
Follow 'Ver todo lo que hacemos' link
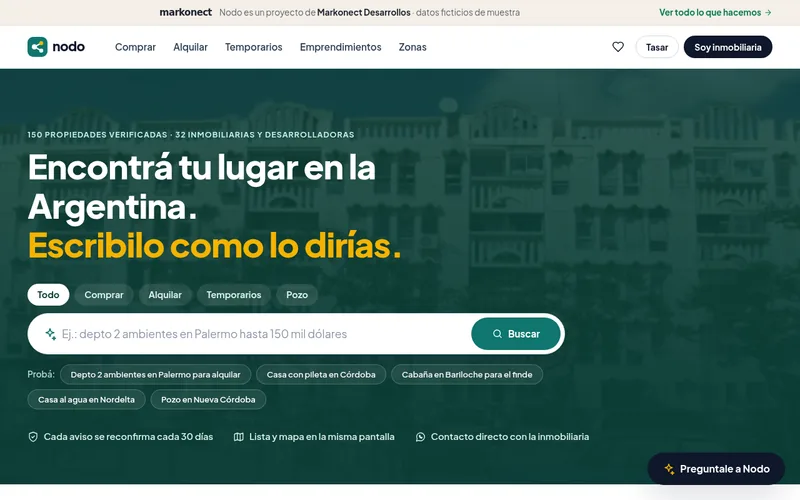pos(715,12)
